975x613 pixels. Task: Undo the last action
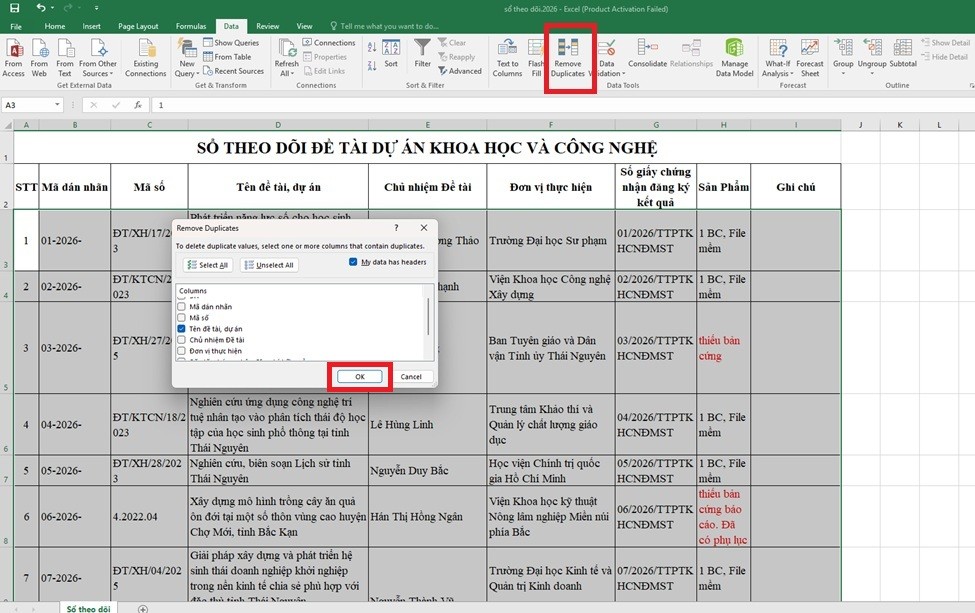40,8
